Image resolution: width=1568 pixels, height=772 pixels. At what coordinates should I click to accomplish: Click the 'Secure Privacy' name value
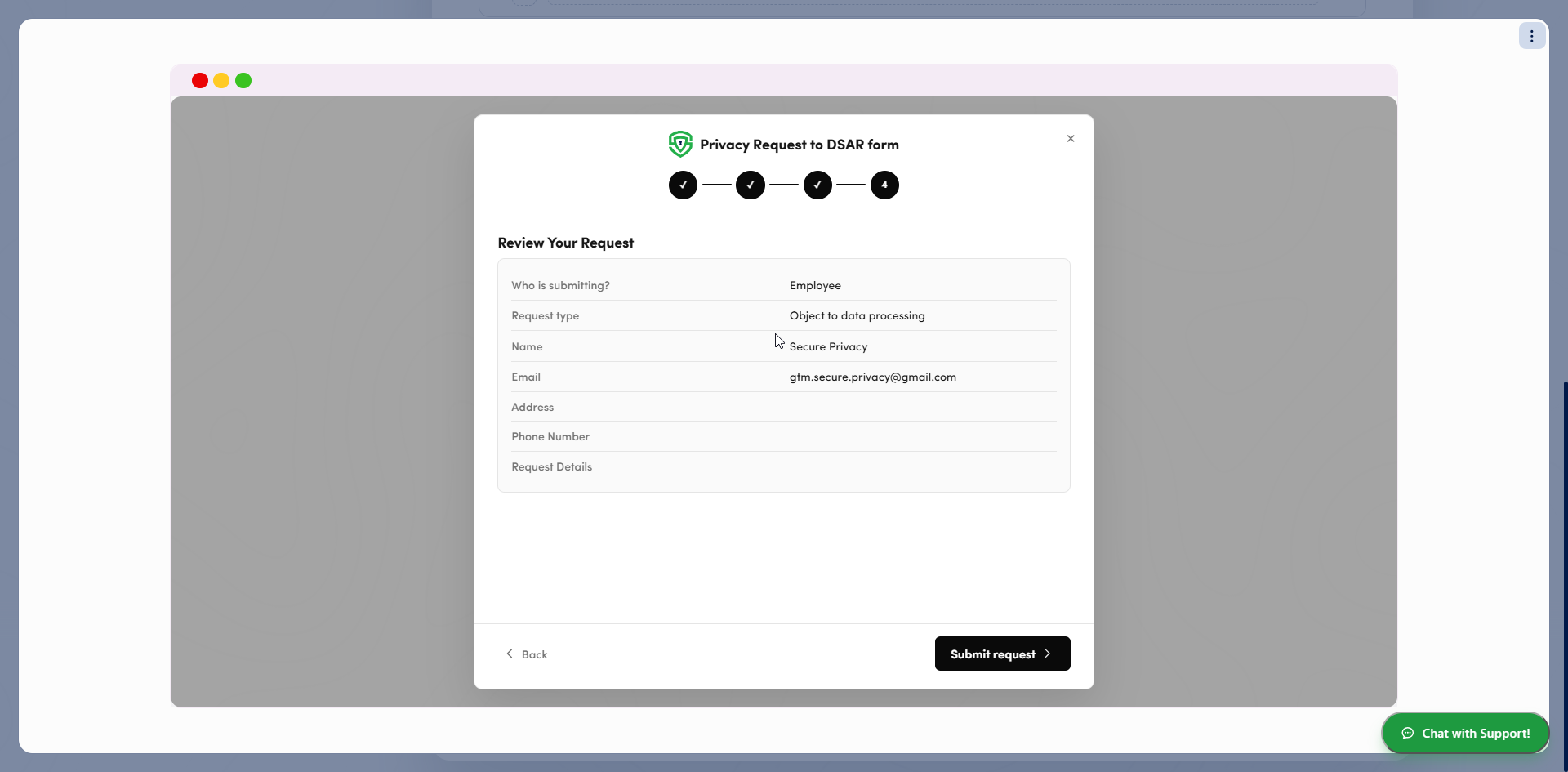coord(829,346)
